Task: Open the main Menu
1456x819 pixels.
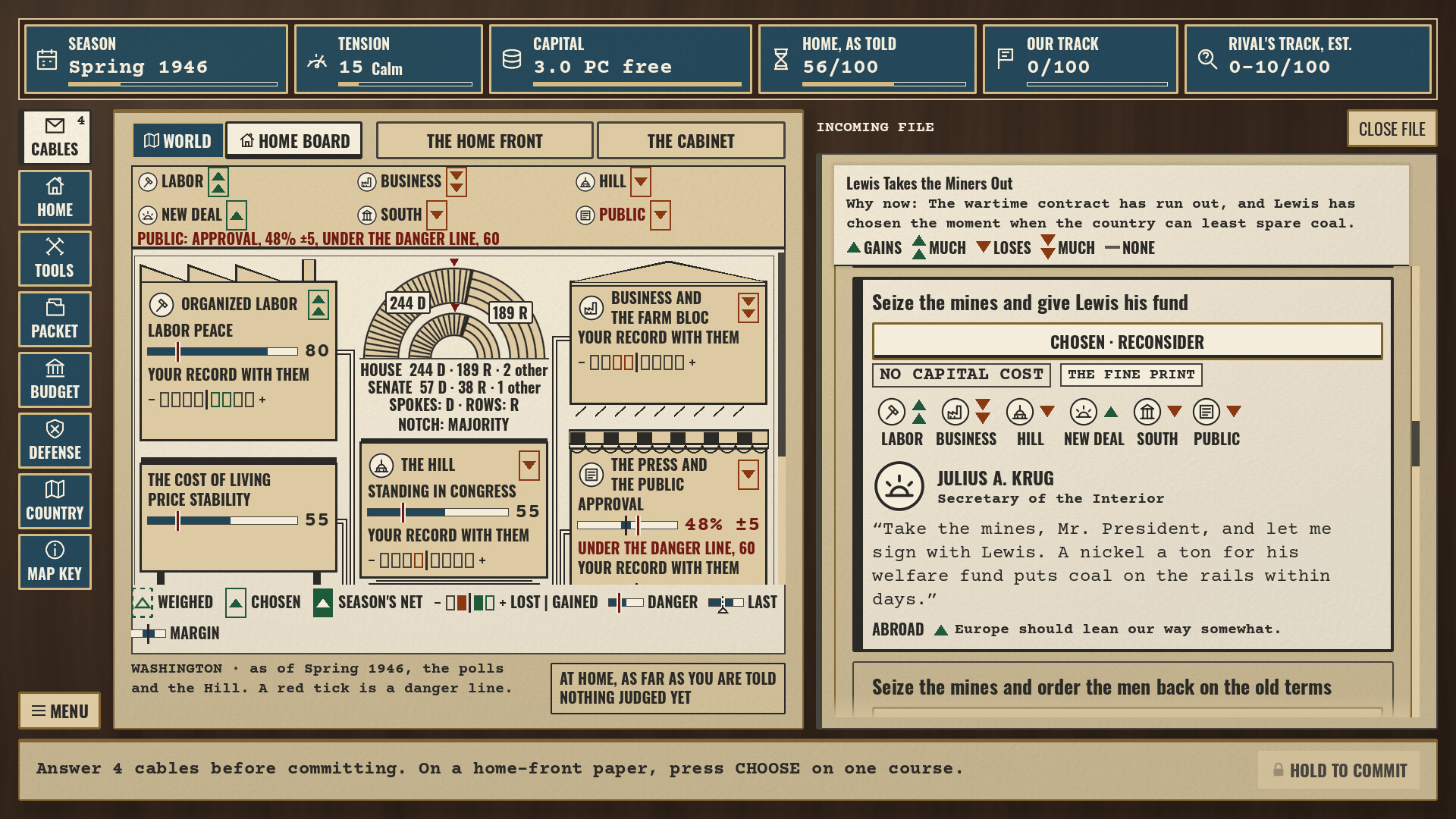Action: pos(60,711)
